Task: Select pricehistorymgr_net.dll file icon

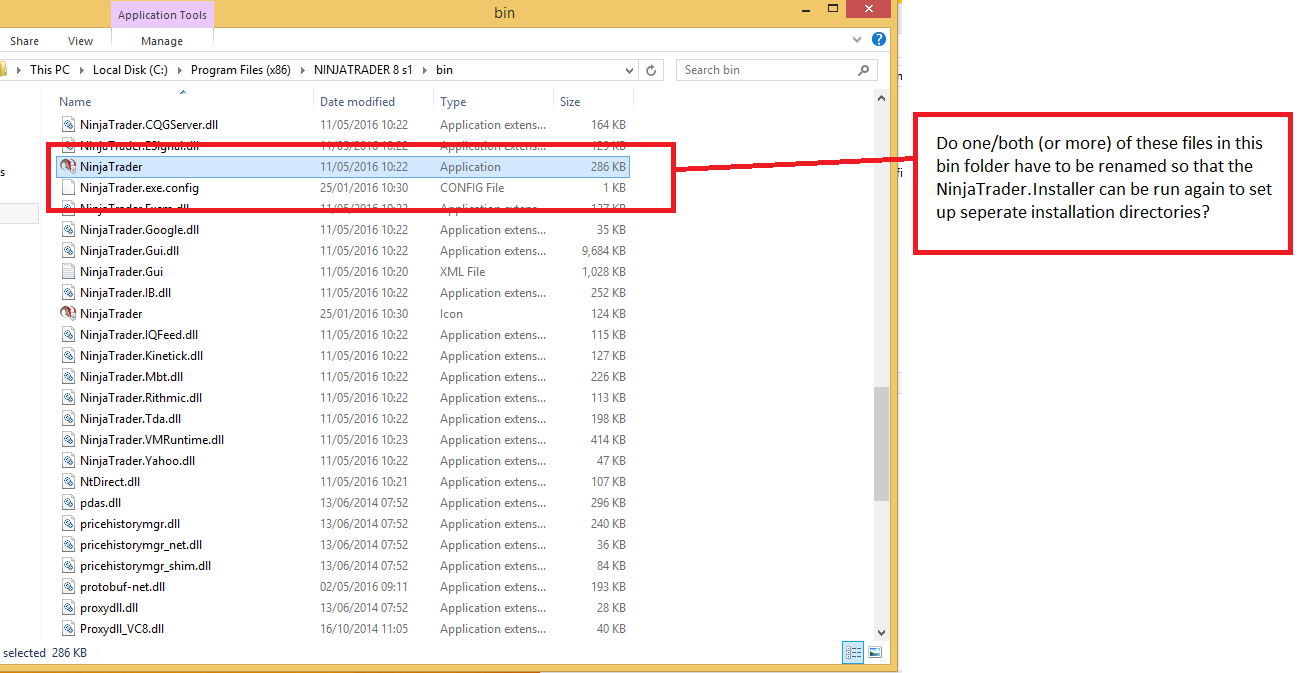Action: (68, 545)
